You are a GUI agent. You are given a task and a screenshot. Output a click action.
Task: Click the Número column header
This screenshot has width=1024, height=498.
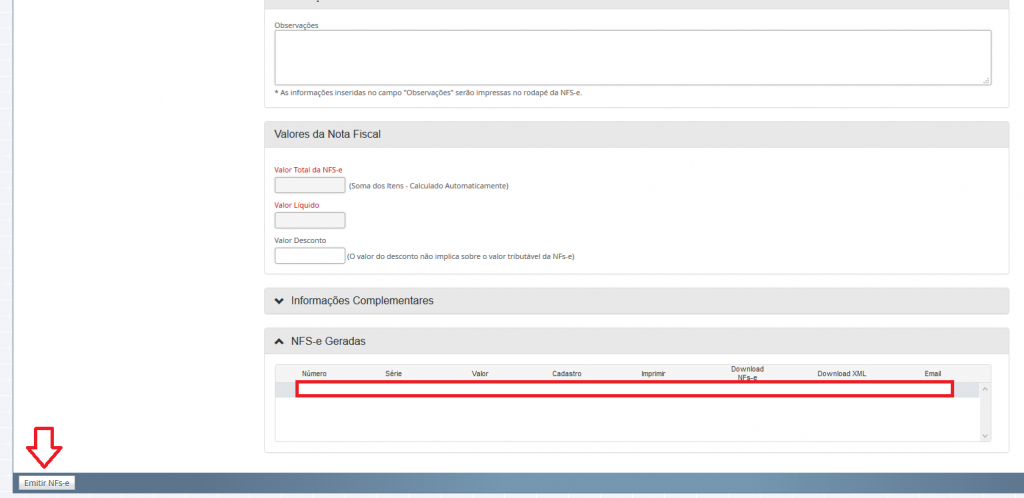tap(314, 373)
